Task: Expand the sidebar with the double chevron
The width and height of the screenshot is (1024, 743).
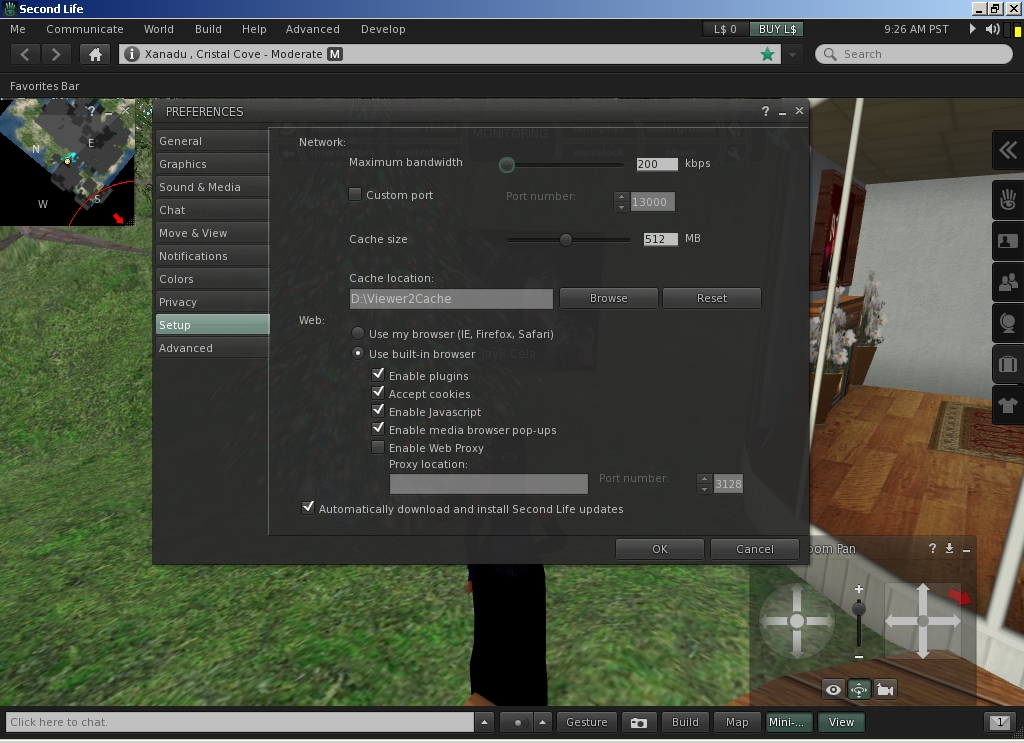Action: coord(1008,150)
